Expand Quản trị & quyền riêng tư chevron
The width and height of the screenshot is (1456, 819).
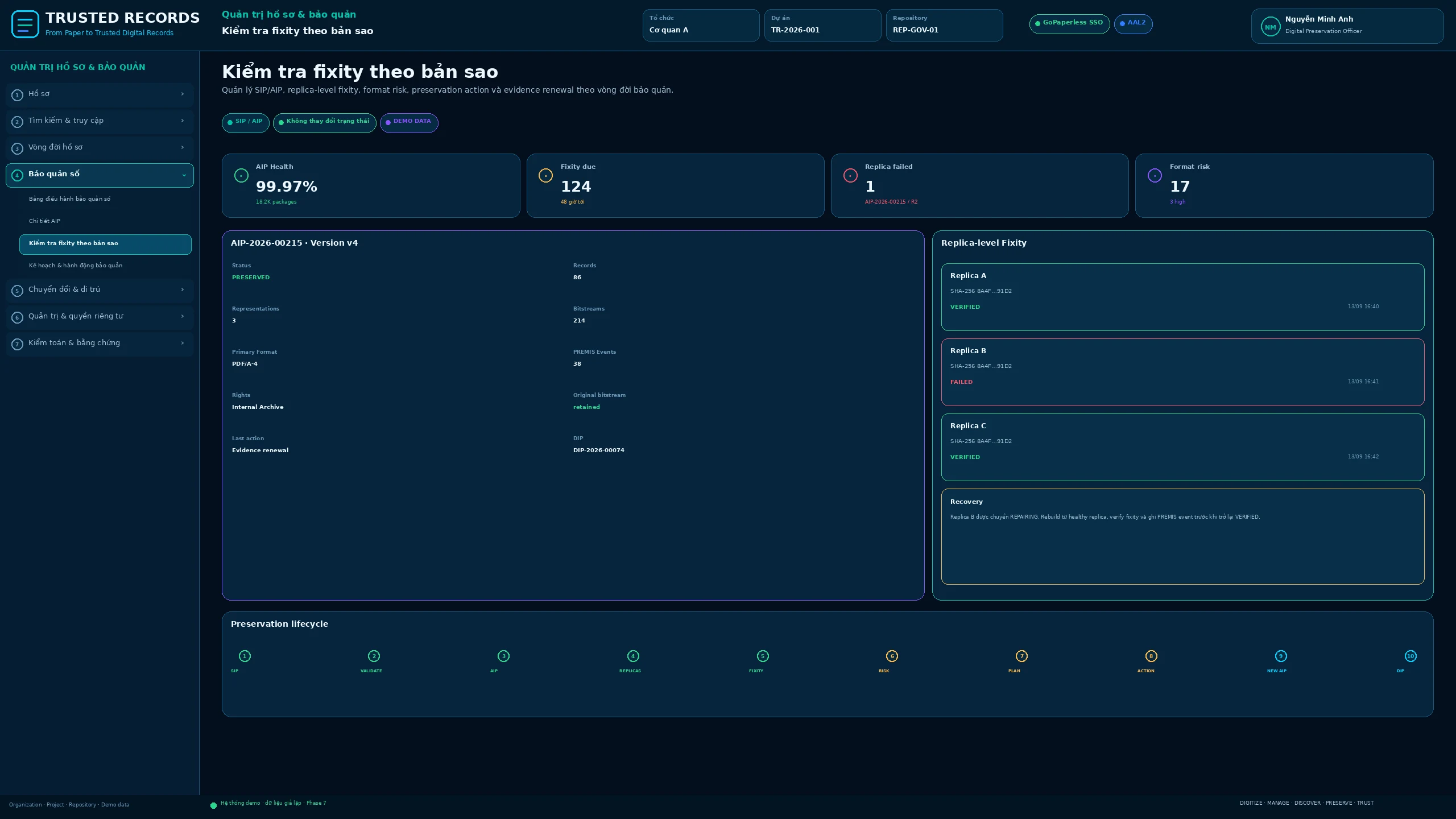(x=183, y=317)
